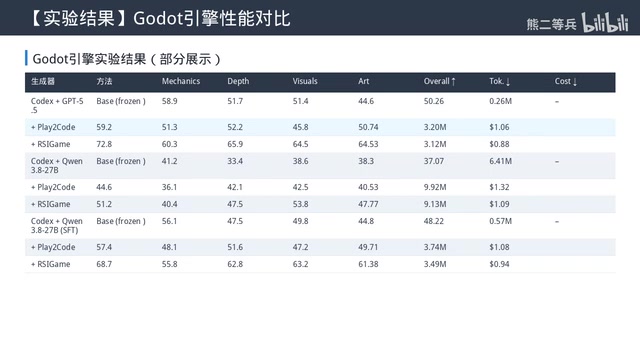Click the $1.09 cost value

point(499,204)
